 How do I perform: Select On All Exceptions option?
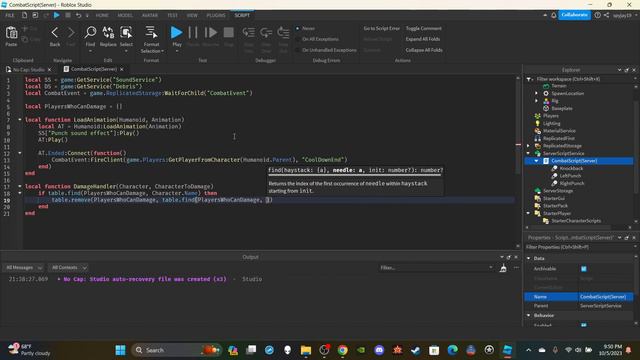(x=320, y=39)
